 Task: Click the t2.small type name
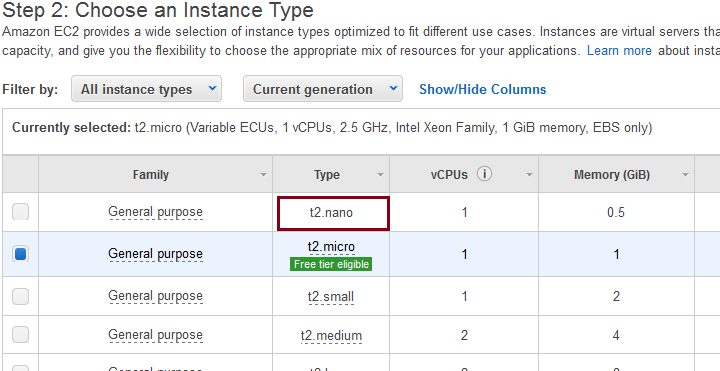331,297
